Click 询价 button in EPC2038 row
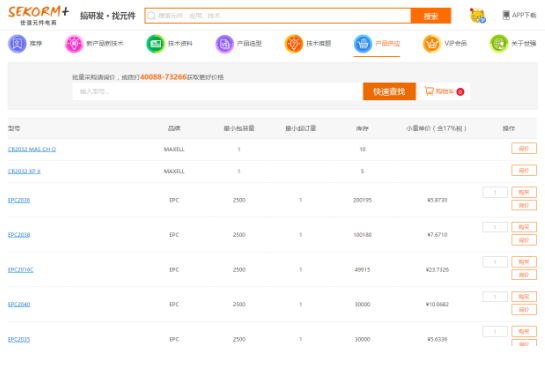 [524, 240]
